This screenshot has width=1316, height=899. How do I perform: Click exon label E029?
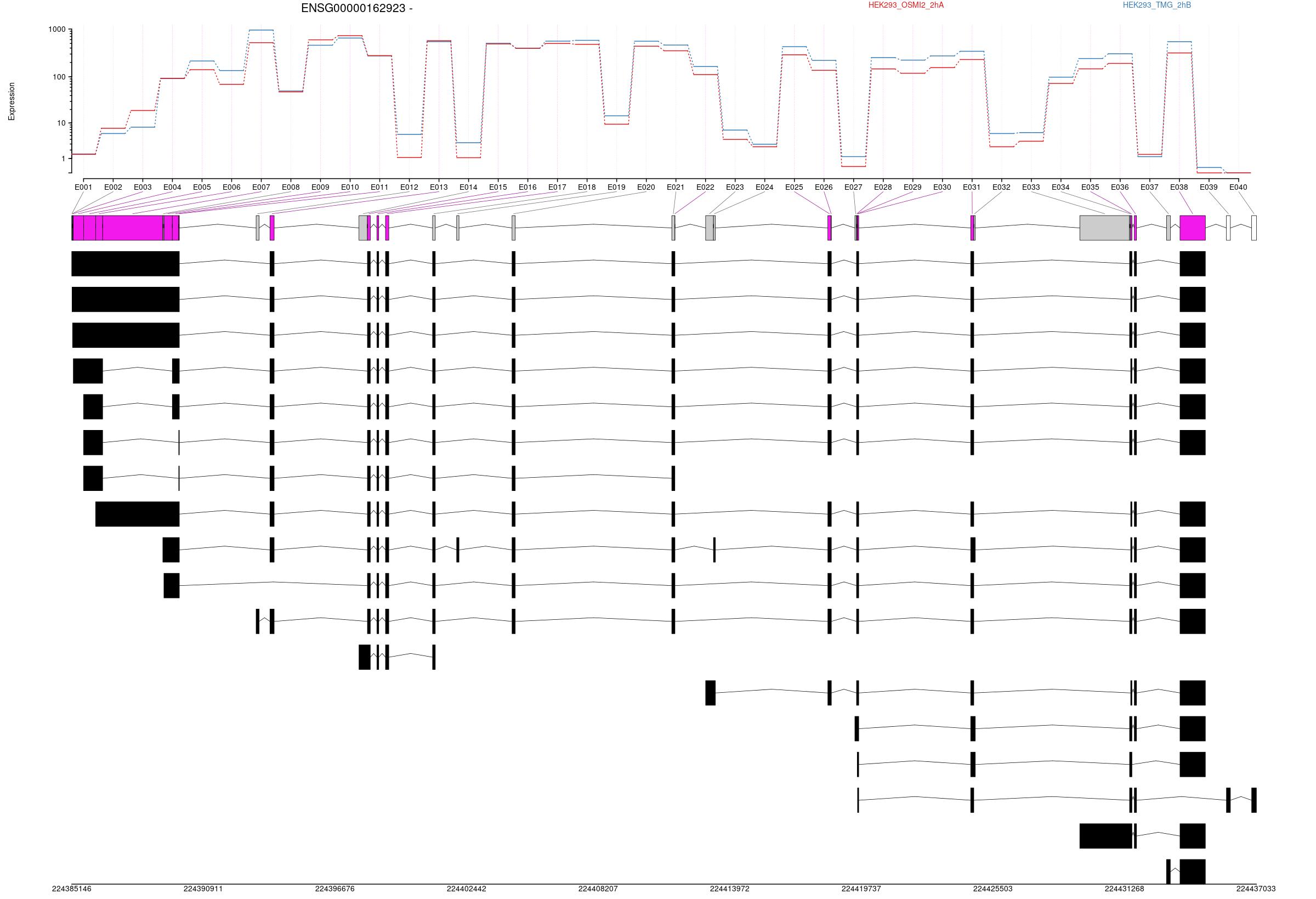click(912, 187)
